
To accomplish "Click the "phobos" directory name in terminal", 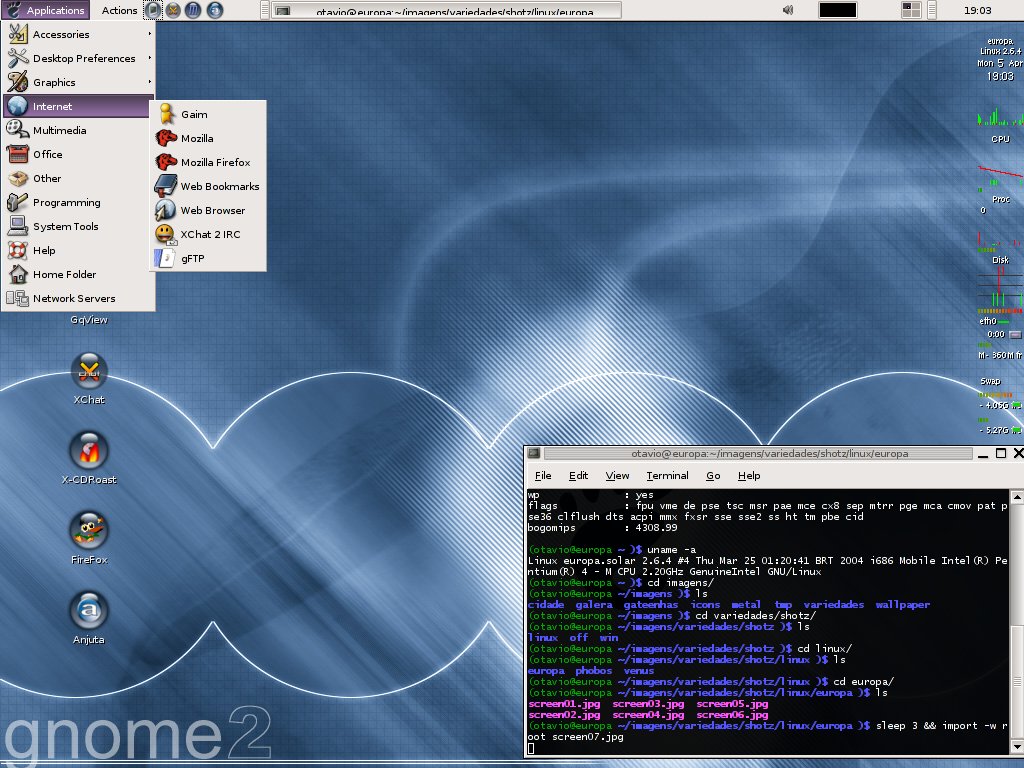I will coord(594,671).
